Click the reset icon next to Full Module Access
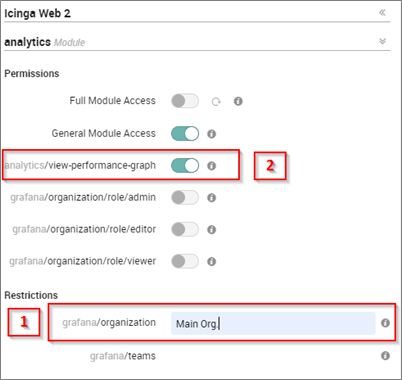 click(216, 101)
